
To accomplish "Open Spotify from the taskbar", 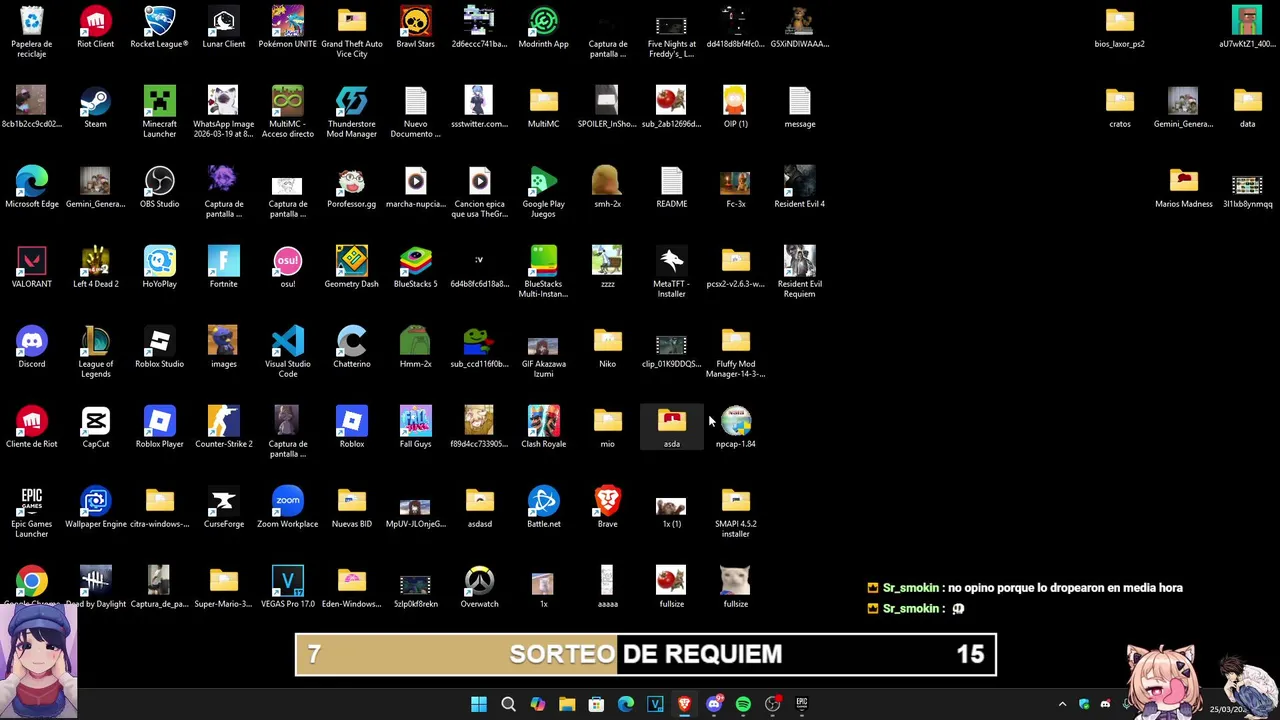I will (x=743, y=704).
